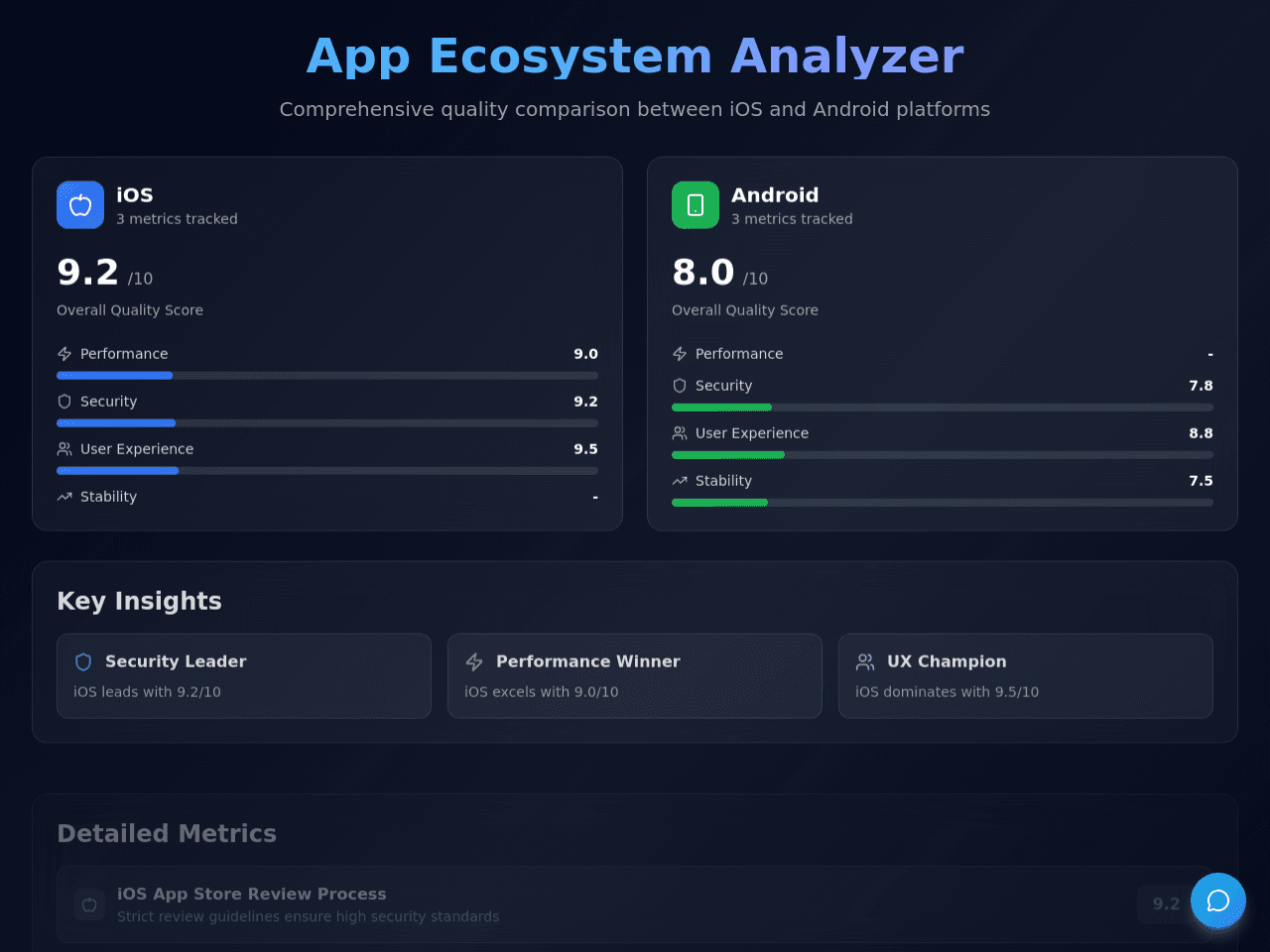This screenshot has height=952, width=1270.
Task: Click 'Strict review guidelines' description text
Action: coord(309,916)
